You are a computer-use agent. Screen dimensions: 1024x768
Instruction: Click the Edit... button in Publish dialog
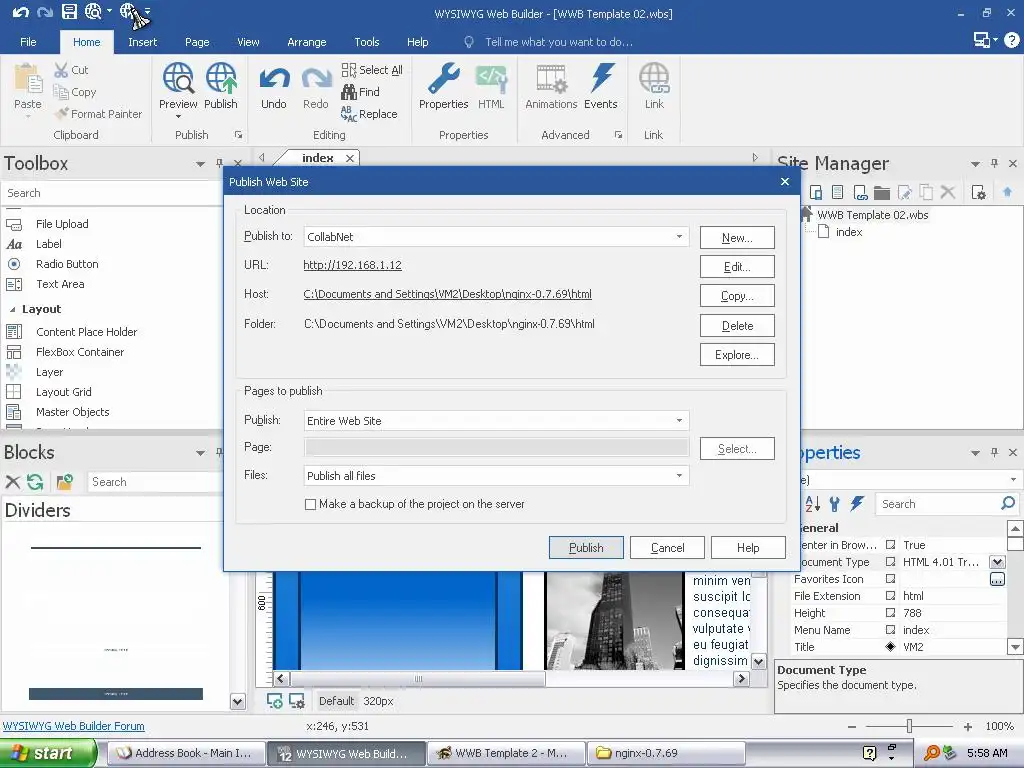pyautogui.click(x=737, y=266)
